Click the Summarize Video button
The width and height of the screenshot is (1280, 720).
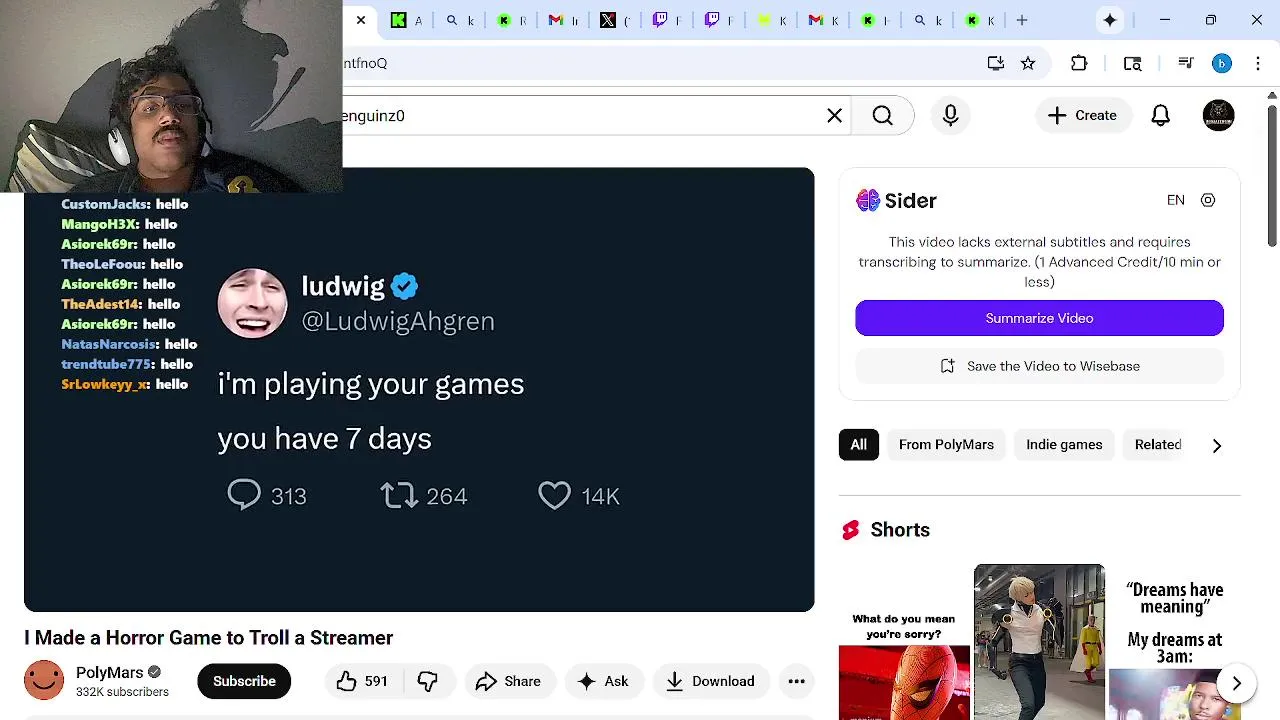(1039, 318)
